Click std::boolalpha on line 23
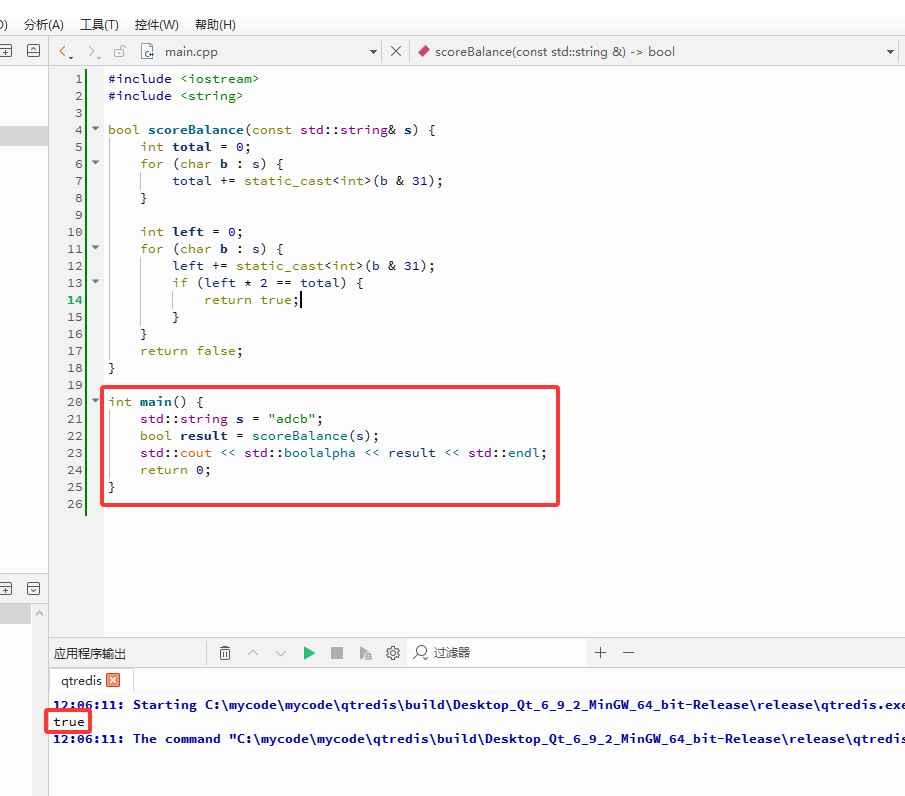This screenshot has height=796, width=905. [x=300, y=453]
